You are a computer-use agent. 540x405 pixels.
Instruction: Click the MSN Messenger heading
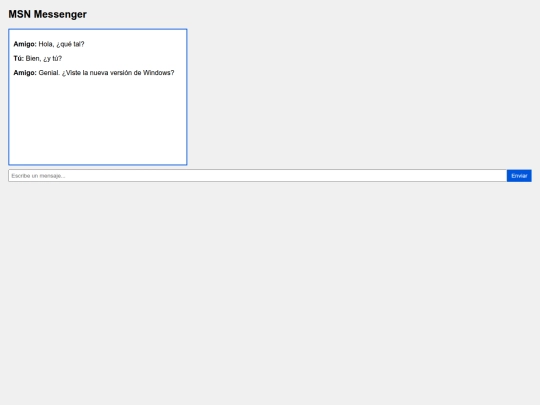48,14
